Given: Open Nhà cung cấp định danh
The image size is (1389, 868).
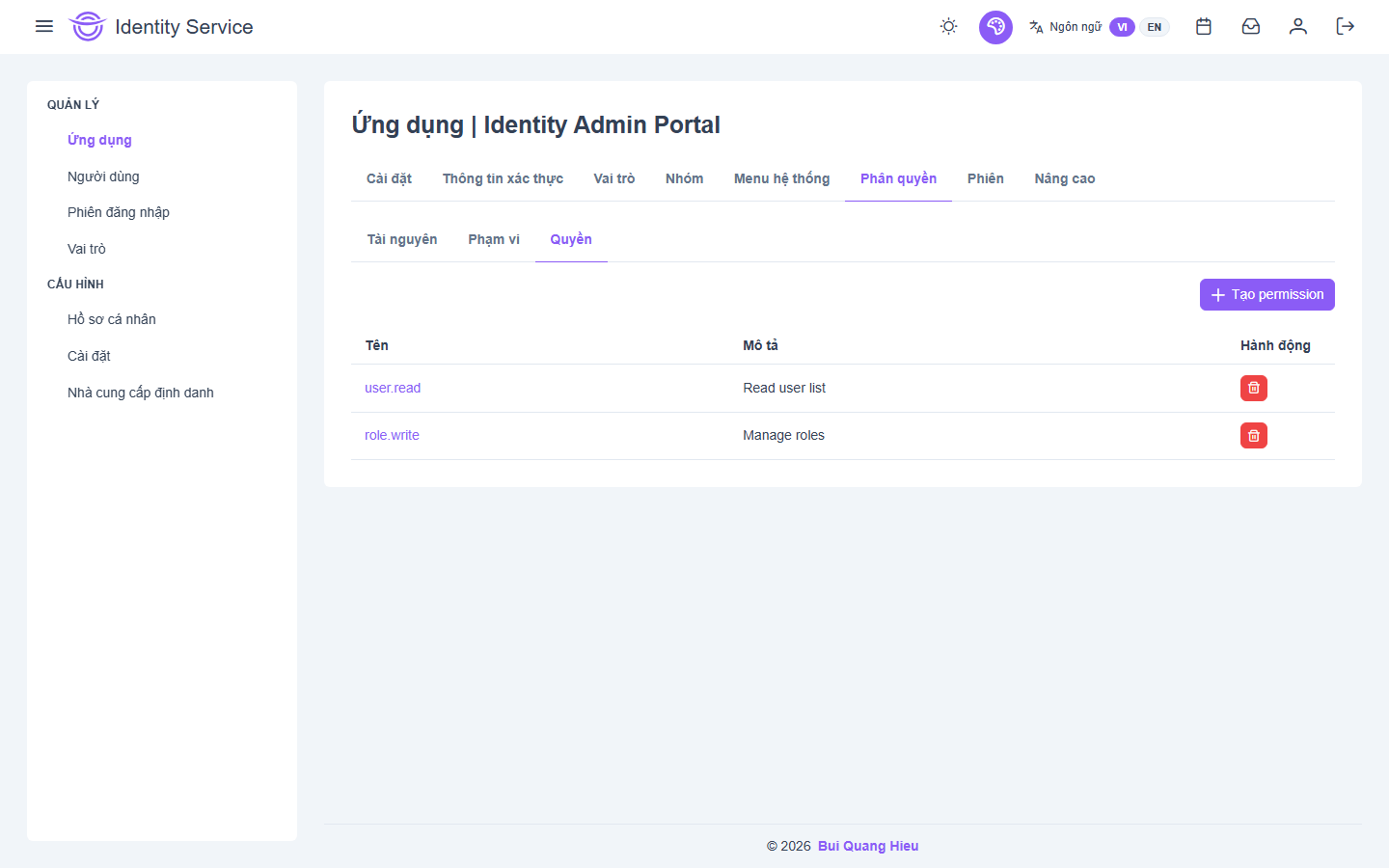Looking at the screenshot, I should coord(141,393).
